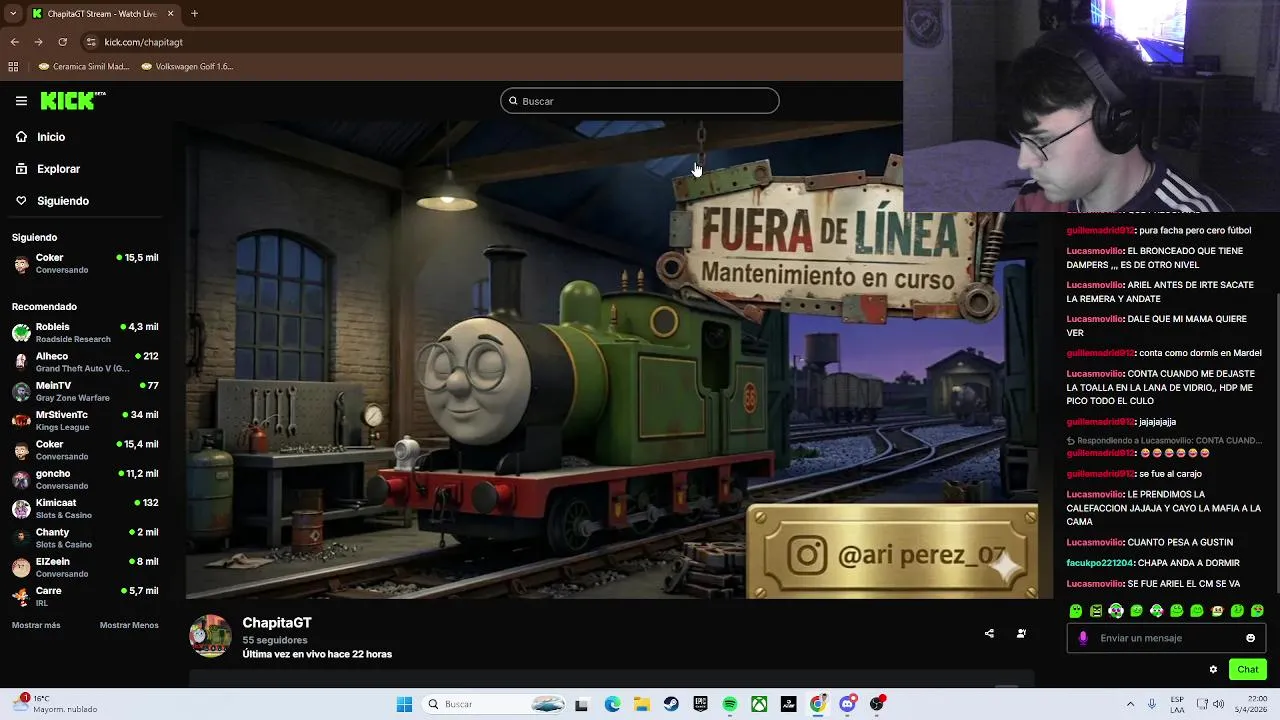Open Microsoft Edge from taskbar
Image resolution: width=1280 pixels, height=720 pixels.
tap(612, 704)
